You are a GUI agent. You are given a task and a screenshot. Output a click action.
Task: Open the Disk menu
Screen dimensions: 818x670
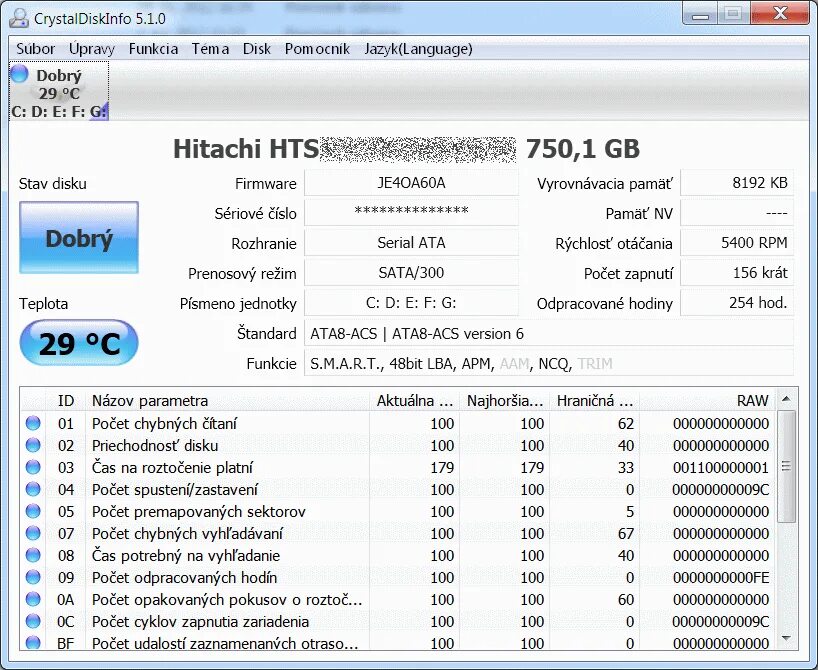[257, 49]
